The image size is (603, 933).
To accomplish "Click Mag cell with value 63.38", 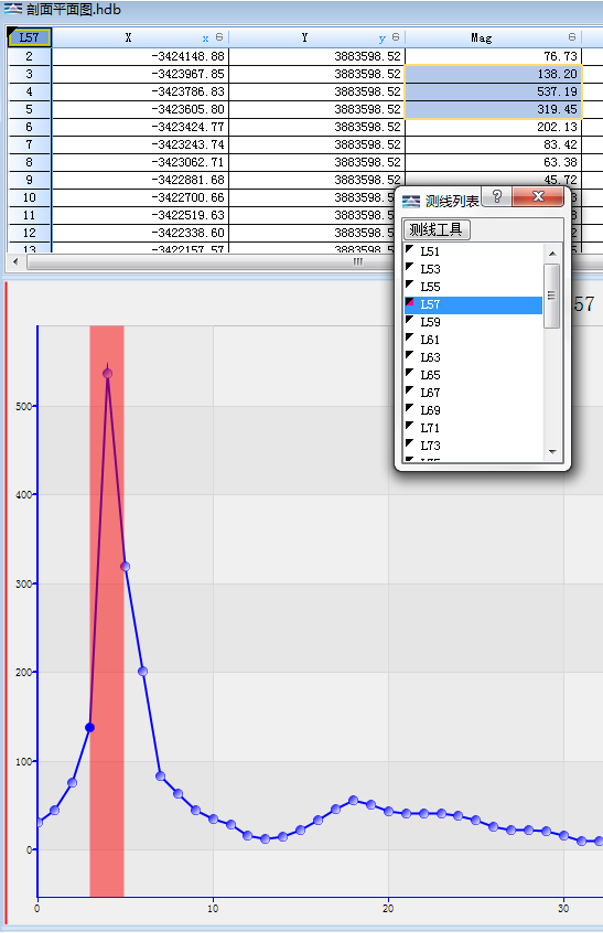I will coord(493,162).
